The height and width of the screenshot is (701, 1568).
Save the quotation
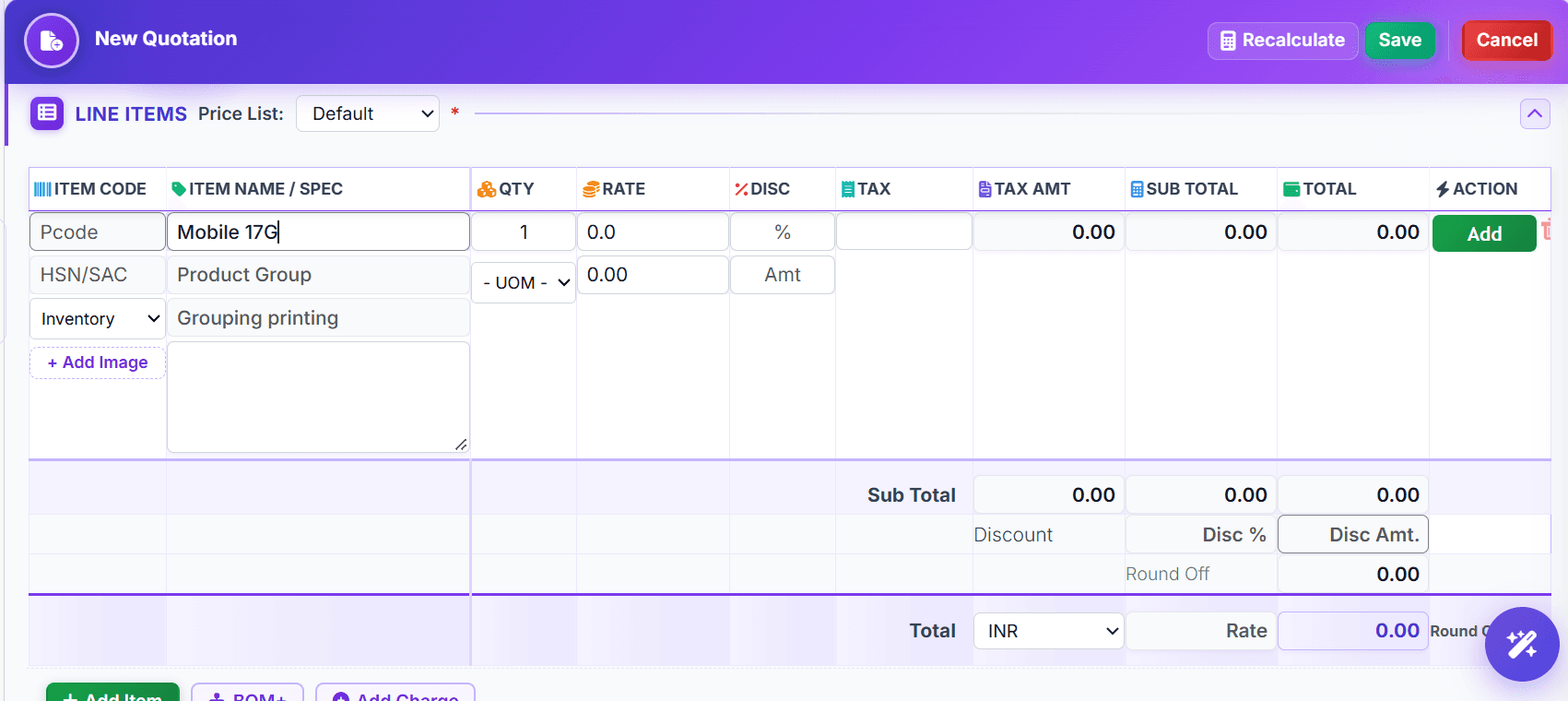tap(1399, 41)
